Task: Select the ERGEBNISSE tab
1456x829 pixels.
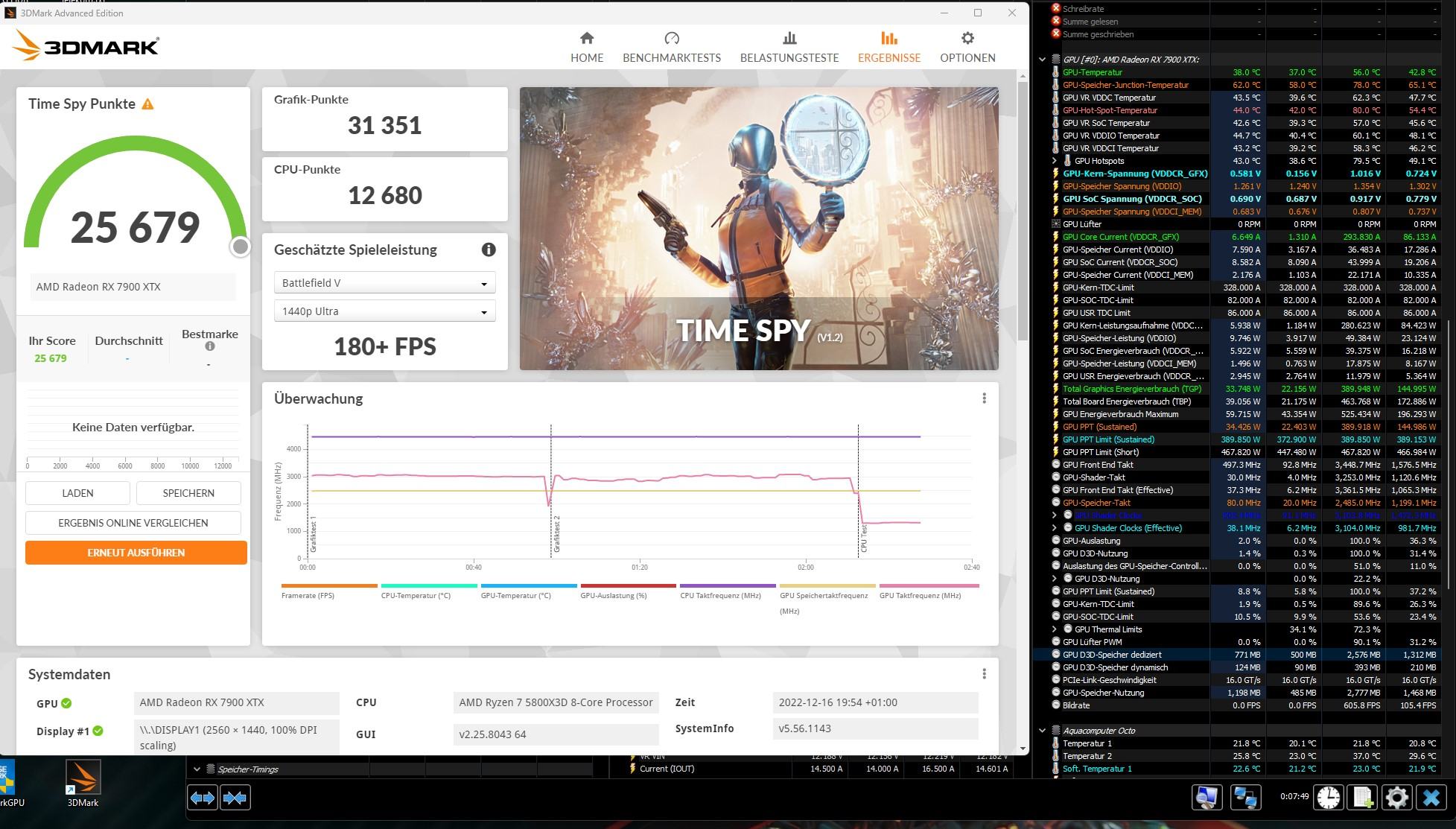Action: pyautogui.click(x=889, y=47)
